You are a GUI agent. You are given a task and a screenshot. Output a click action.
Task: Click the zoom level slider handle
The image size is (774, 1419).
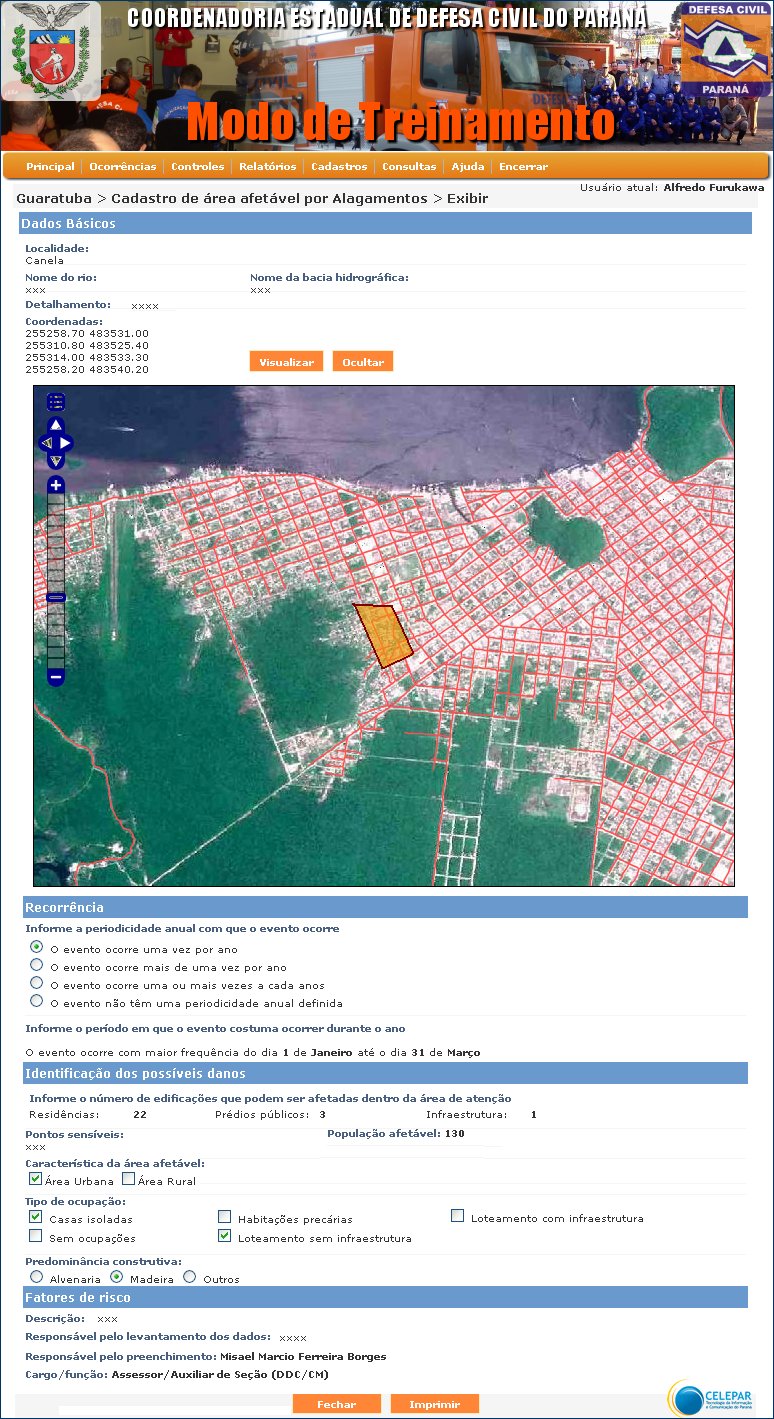click(56, 597)
